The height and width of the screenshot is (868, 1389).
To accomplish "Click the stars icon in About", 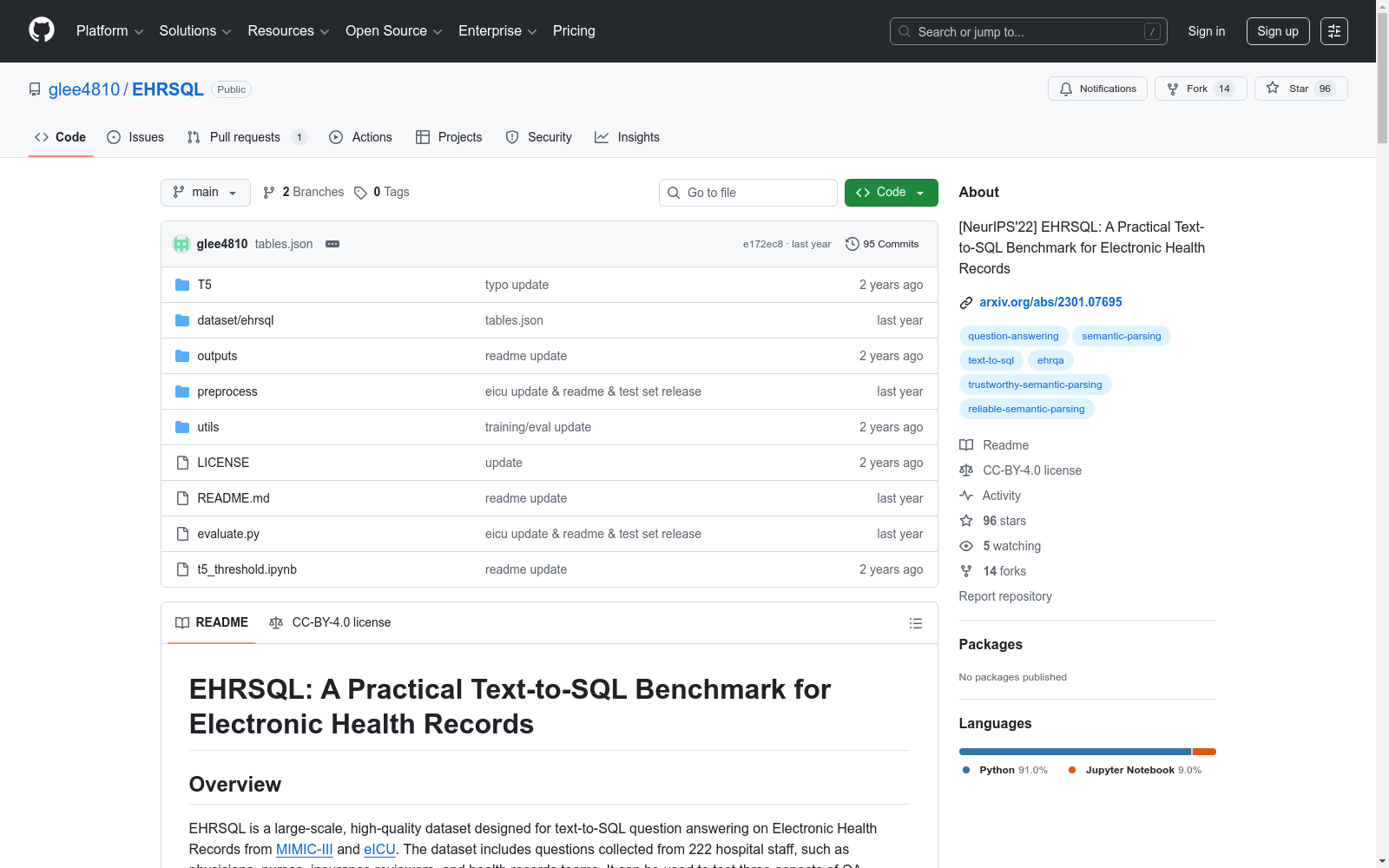I will (966, 521).
